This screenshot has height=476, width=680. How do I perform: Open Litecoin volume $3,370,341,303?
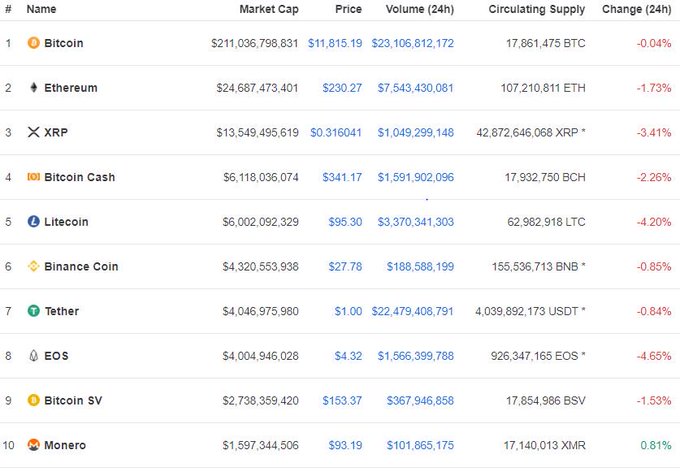coord(415,222)
